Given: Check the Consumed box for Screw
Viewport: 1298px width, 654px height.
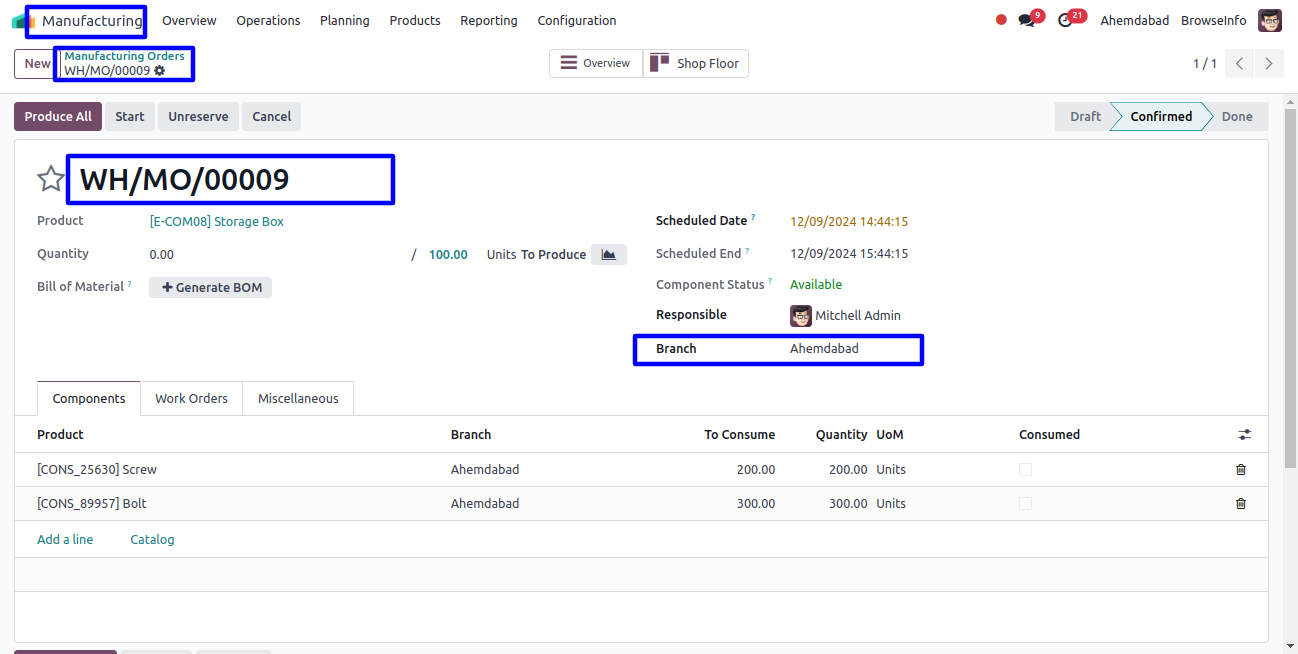Looking at the screenshot, I should (x=1025, y=470).
